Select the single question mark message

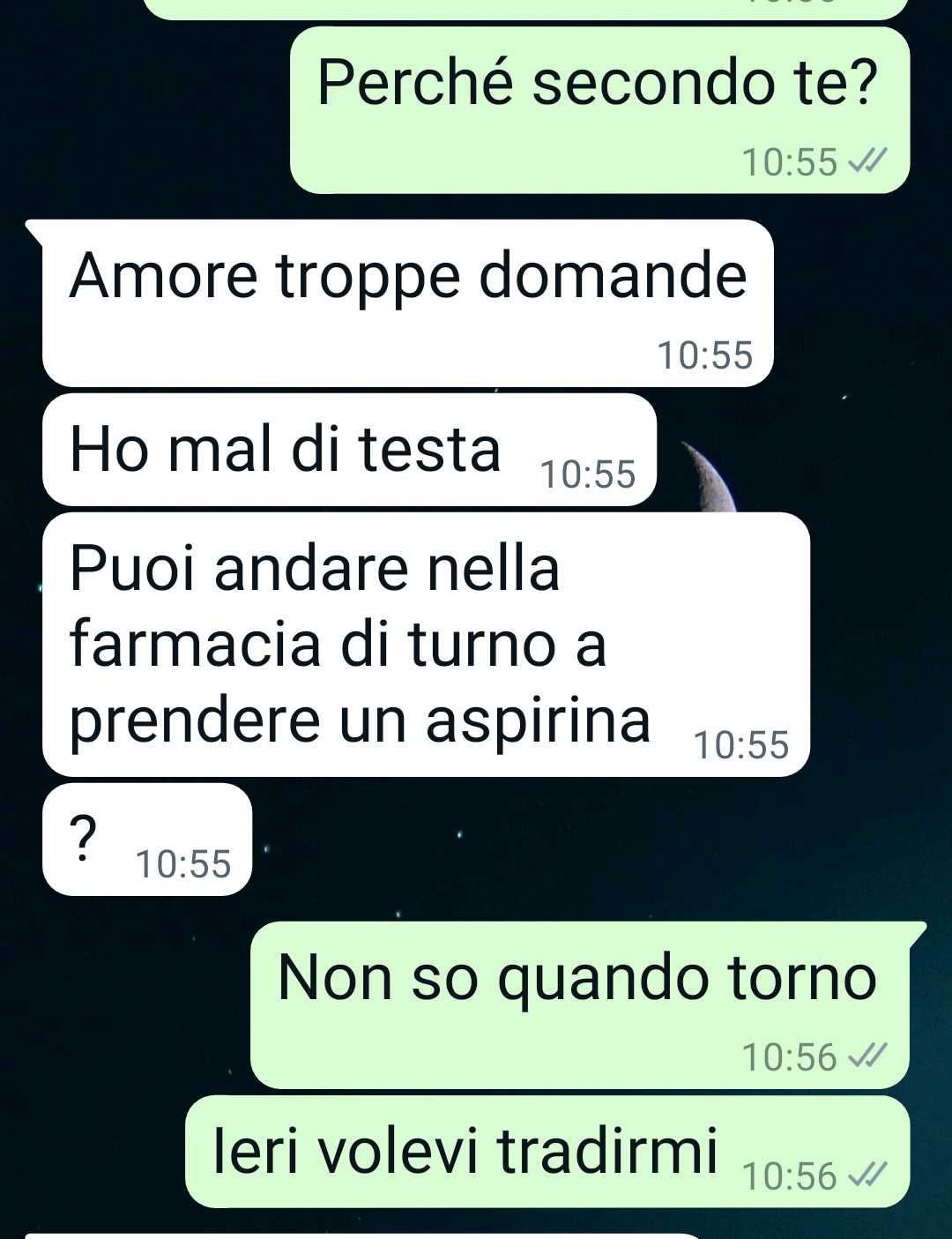pyautogui.click(x=147, y=840)
